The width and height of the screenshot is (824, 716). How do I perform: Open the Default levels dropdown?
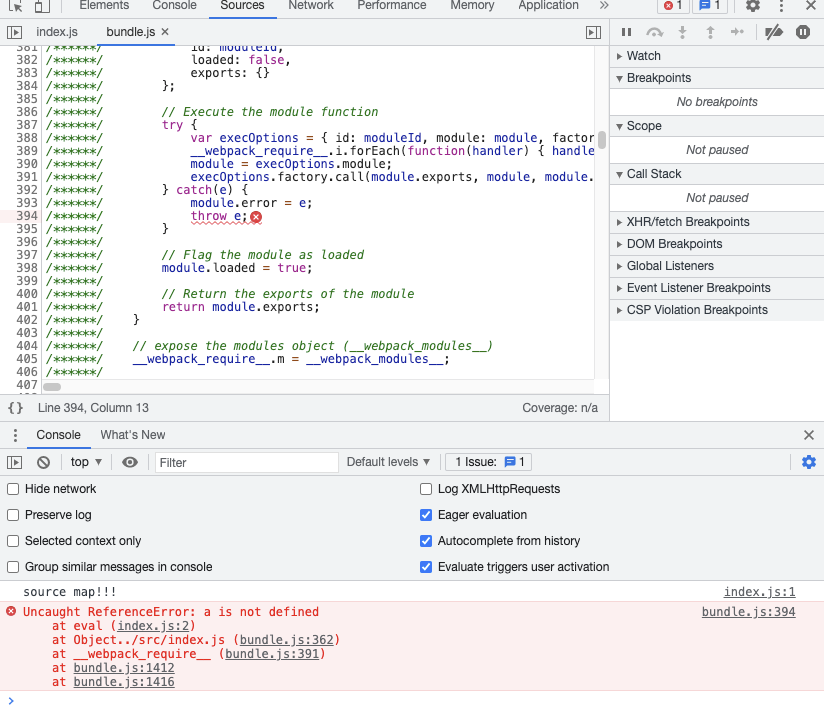tap(388, 462)
